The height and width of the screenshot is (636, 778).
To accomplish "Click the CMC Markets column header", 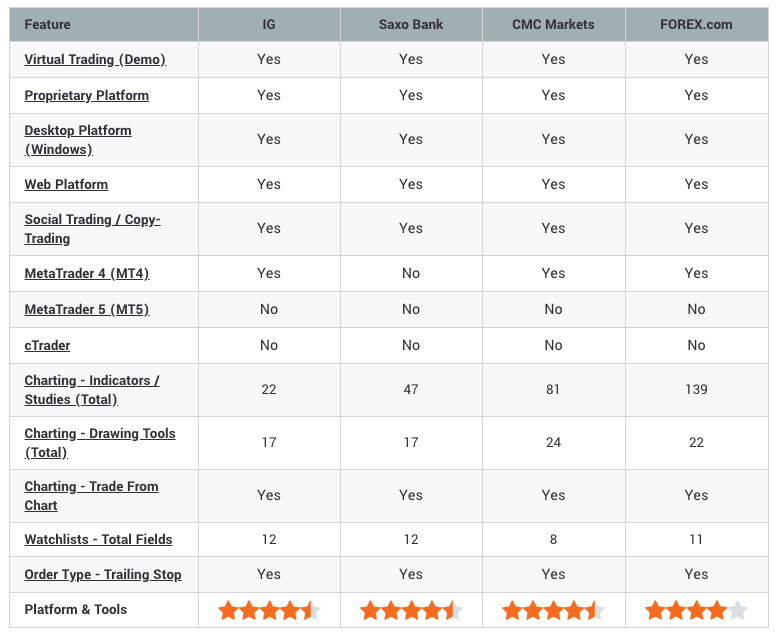I will click(553, 24).
